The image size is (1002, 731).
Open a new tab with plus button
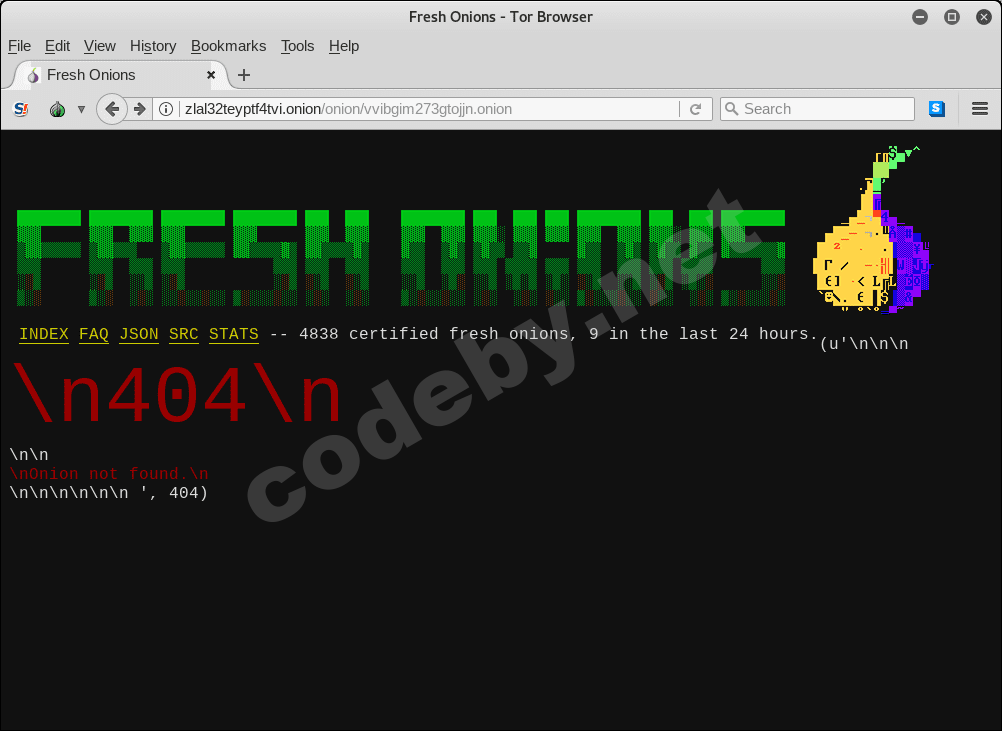[x=243, y=75]
